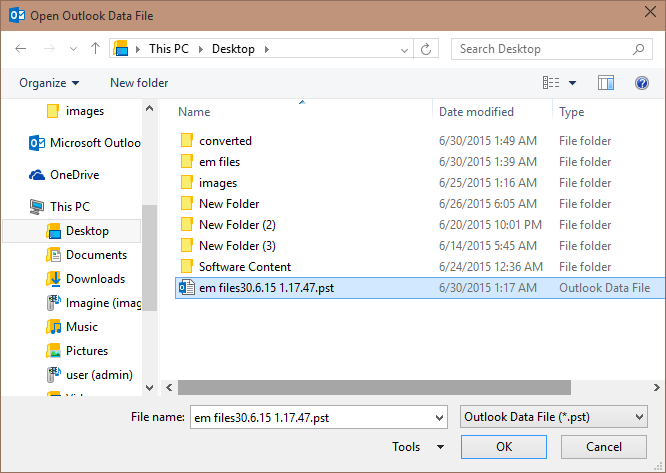The width and height of the screenshot is (666, 473).
Task: Show the preview pane
Action: coord(606,83)
